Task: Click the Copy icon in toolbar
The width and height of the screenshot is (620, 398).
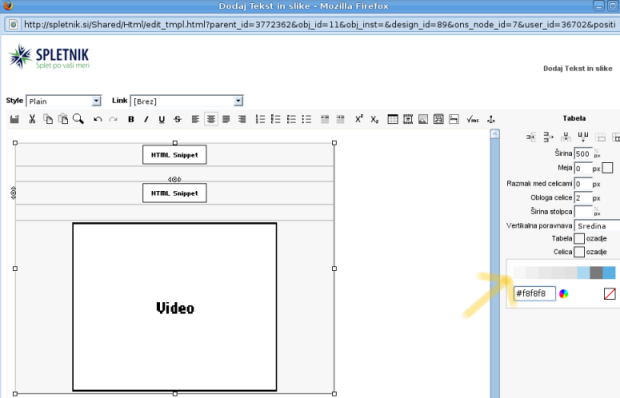Action: (x=48, y=119)
